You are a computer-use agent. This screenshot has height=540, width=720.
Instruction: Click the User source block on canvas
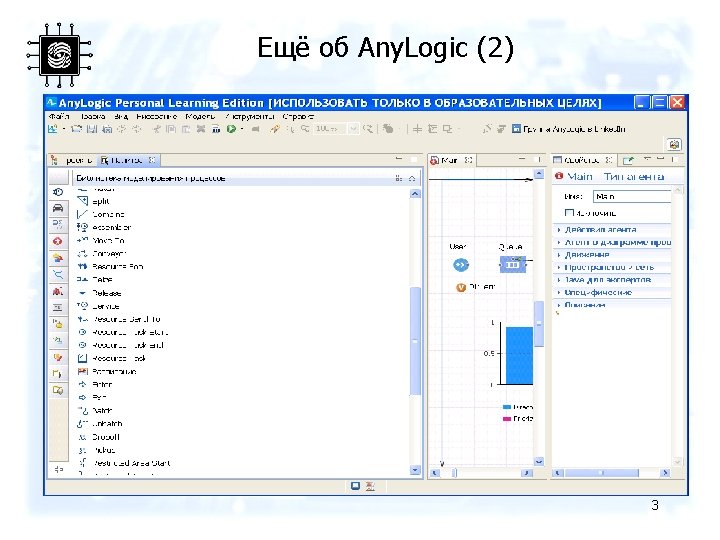461,265
